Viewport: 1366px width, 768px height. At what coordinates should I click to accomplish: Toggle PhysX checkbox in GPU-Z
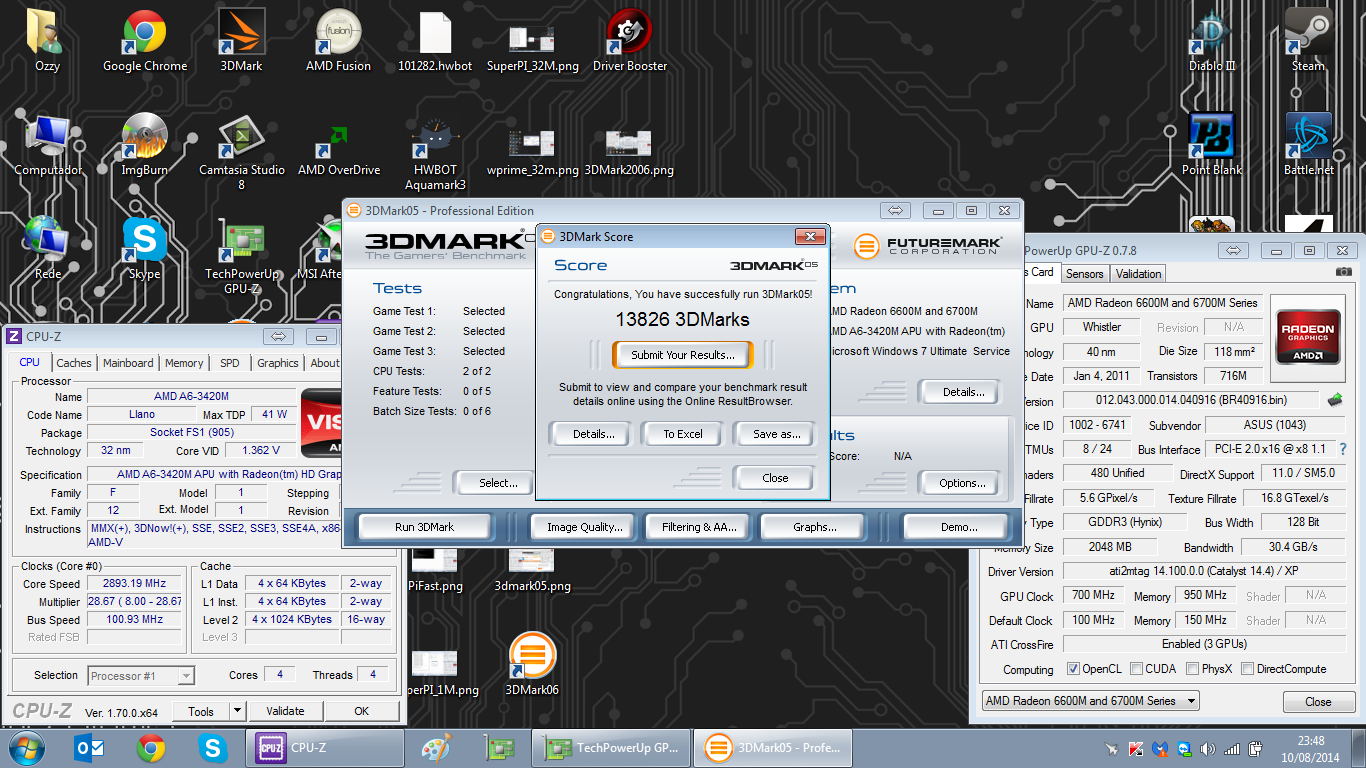1193,669
